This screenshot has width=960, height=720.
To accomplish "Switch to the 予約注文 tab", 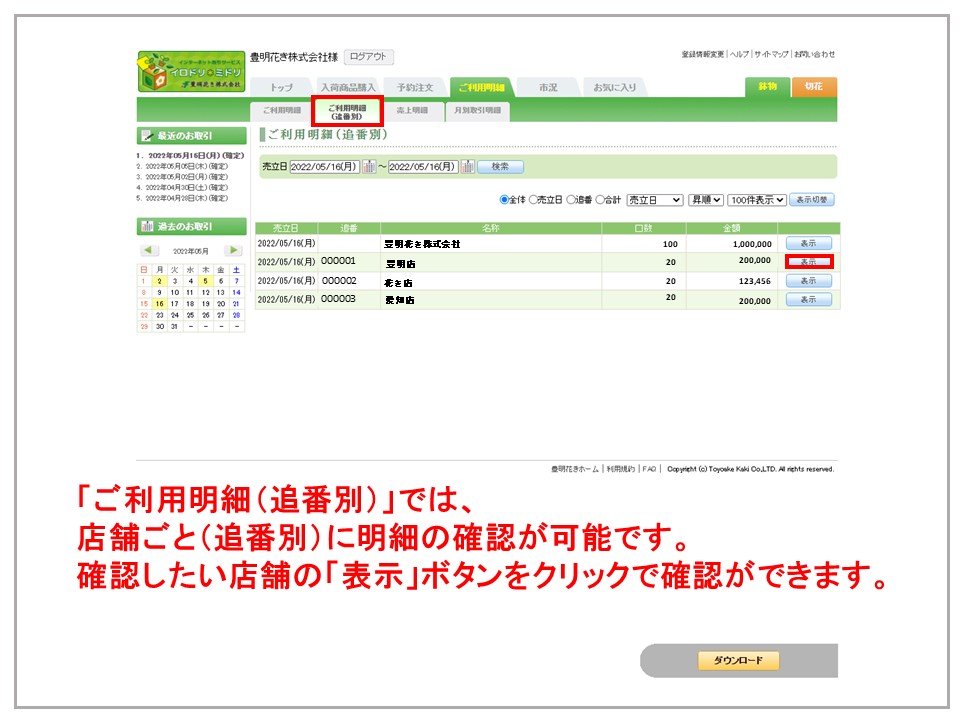I will tap(414, 88).
